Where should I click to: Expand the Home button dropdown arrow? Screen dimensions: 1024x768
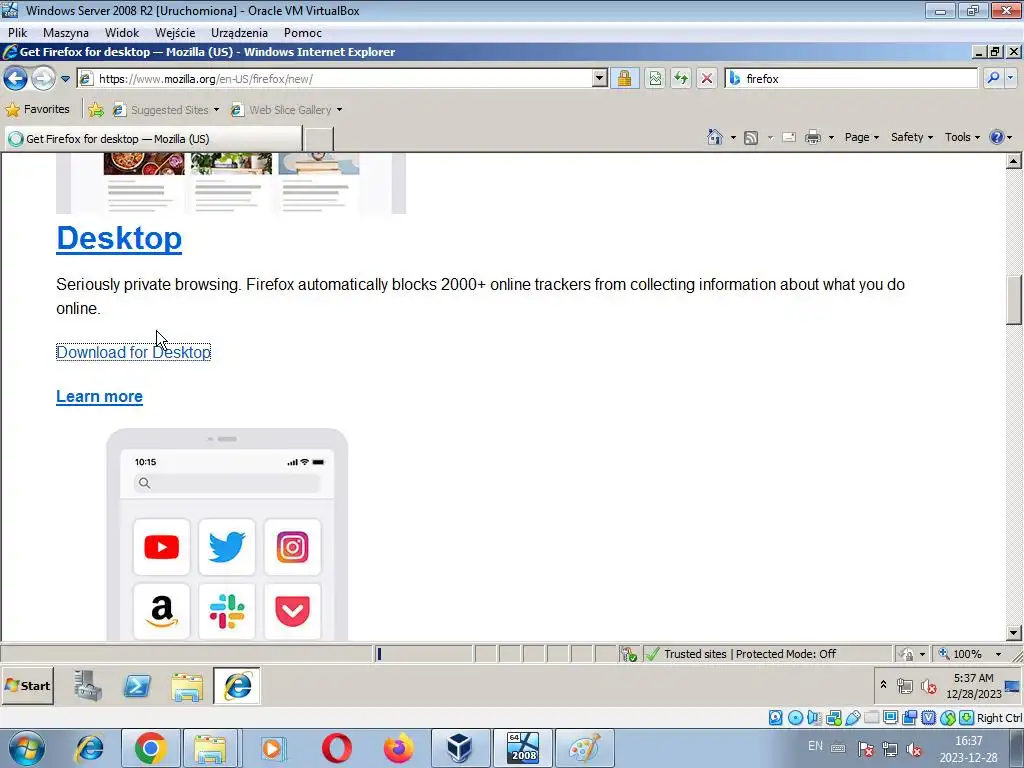coord(733,137)
